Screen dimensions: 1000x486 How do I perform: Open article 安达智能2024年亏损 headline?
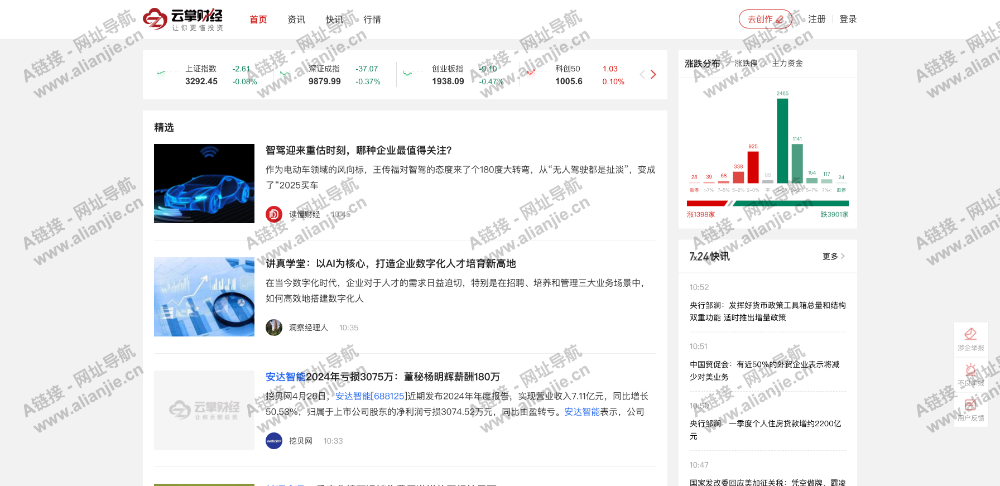[383, 376]
